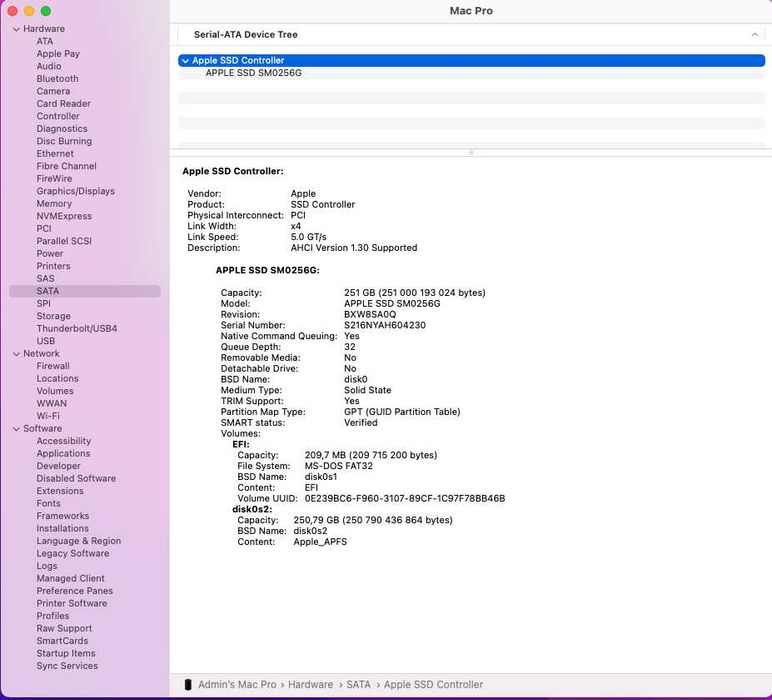
Task: Select Extensions in the sidebar
Action: coord(60,491)
